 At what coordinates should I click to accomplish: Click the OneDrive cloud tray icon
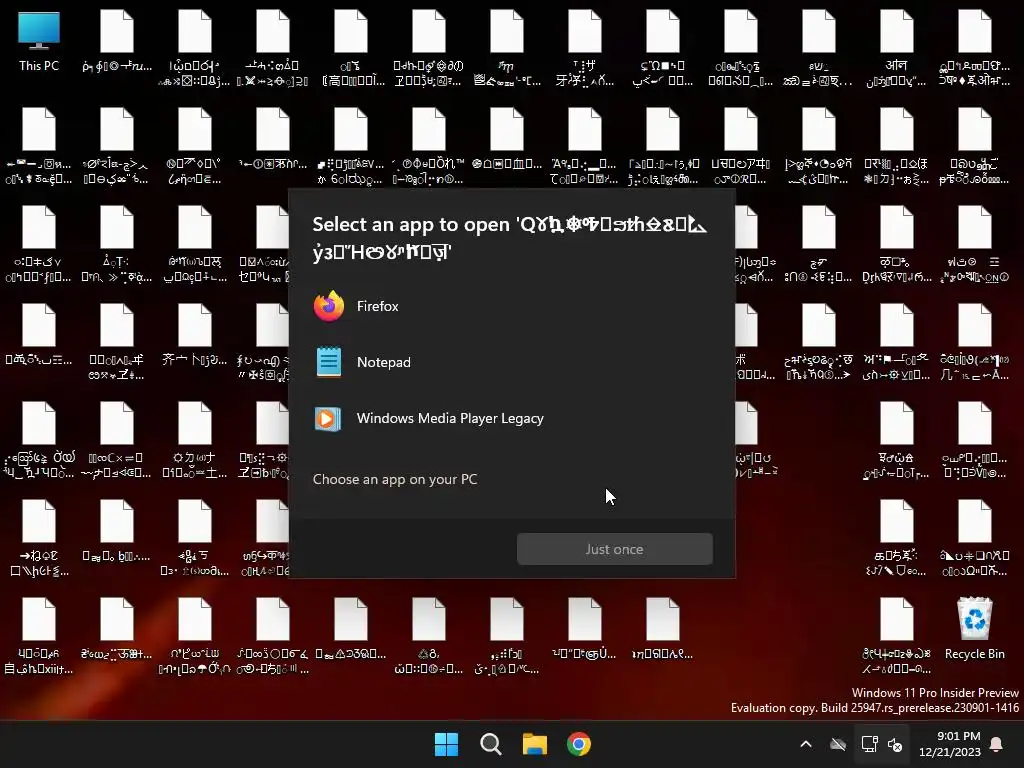(838, 744)
